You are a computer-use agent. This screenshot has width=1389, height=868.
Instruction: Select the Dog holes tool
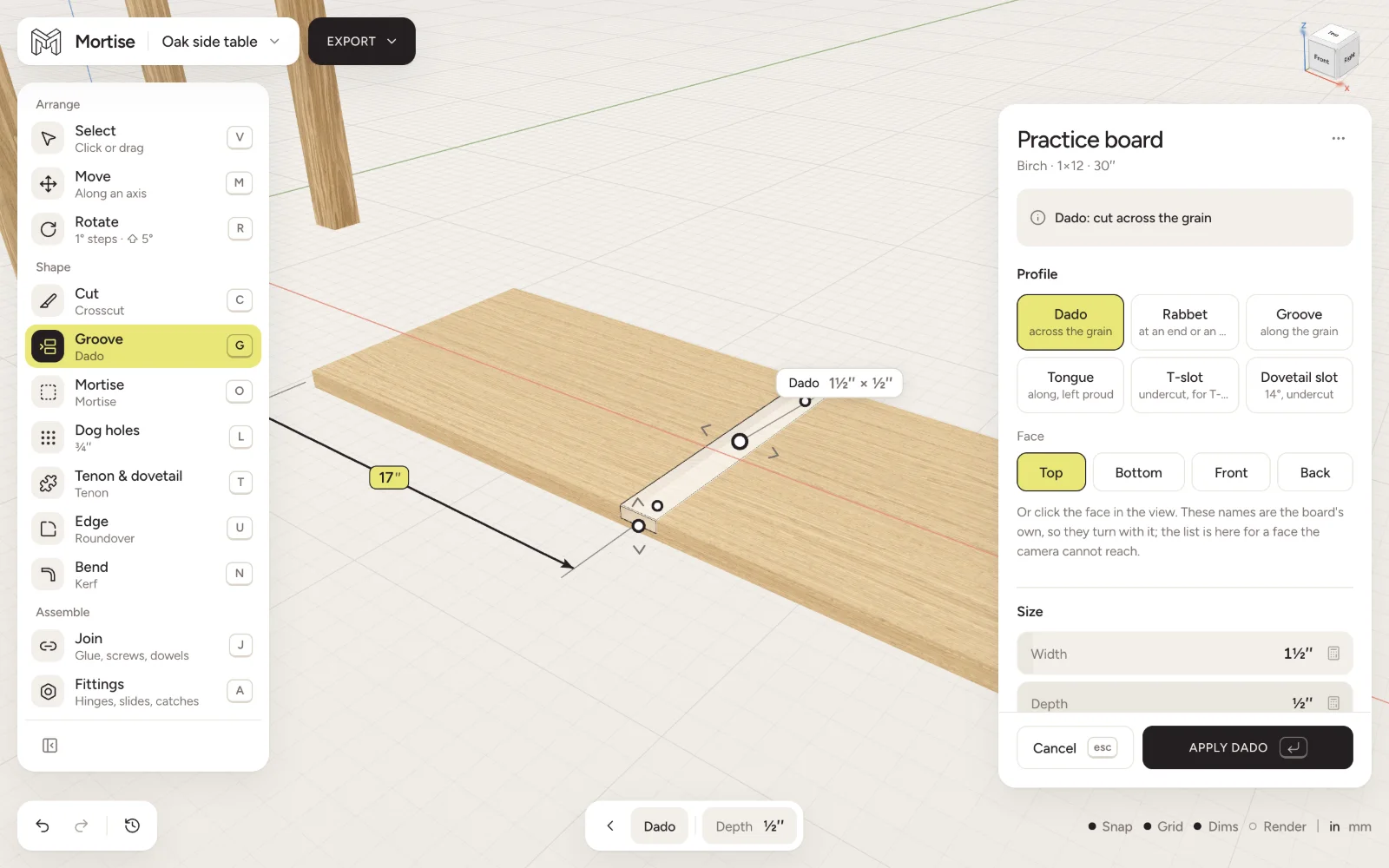point(143,437)
